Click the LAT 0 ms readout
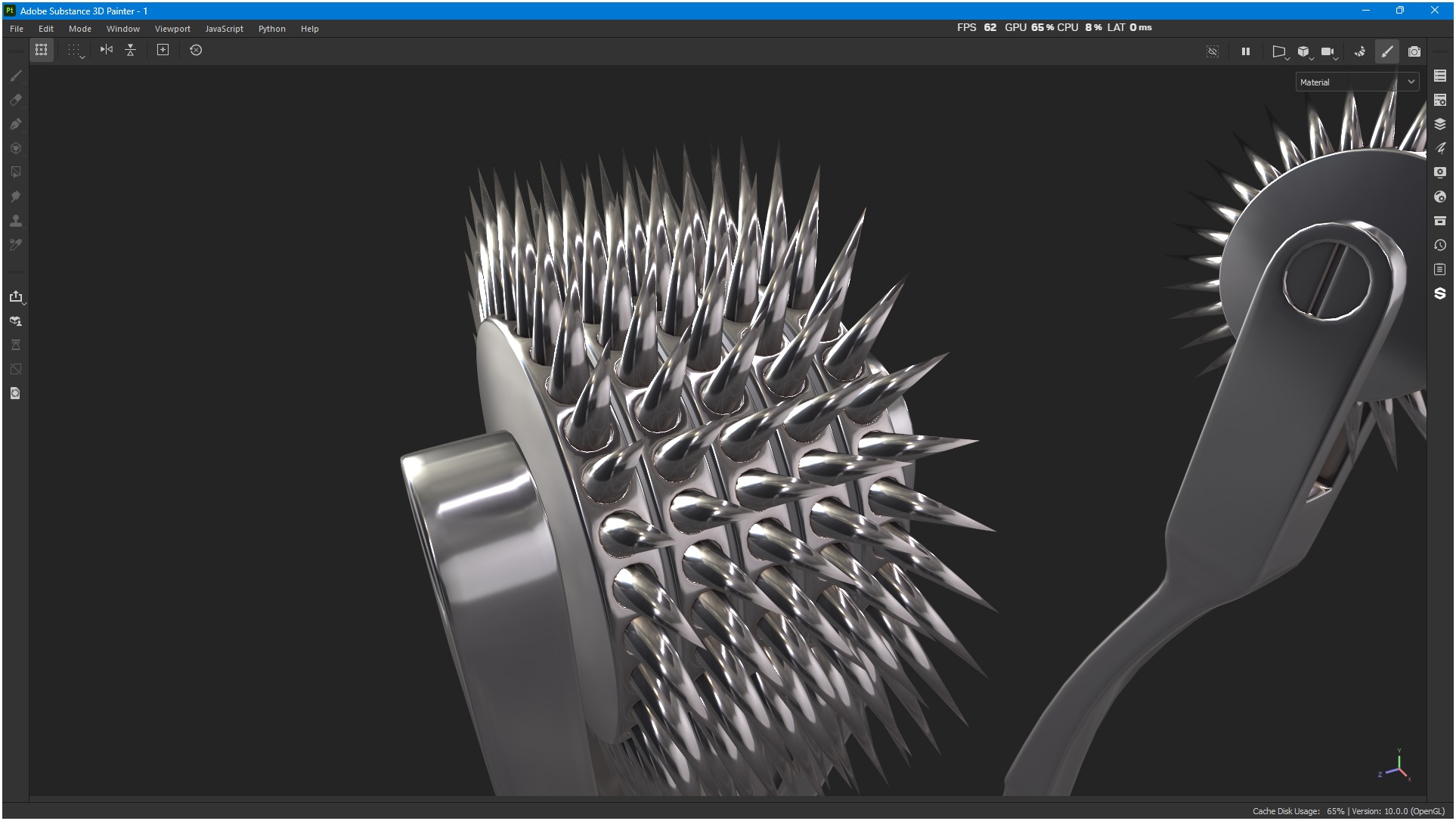 (1129, 27)
